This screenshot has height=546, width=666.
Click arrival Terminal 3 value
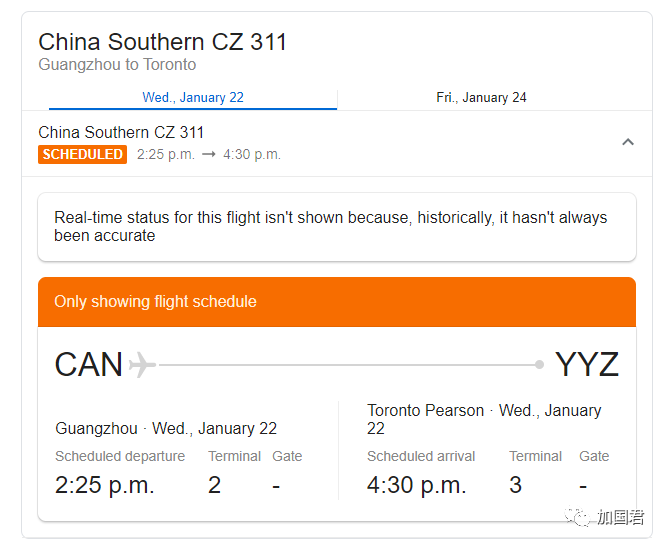515,485
